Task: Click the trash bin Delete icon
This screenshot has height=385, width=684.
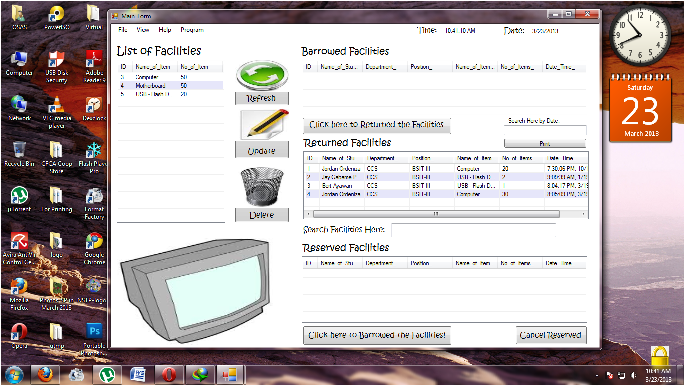Action: point(262,186)
